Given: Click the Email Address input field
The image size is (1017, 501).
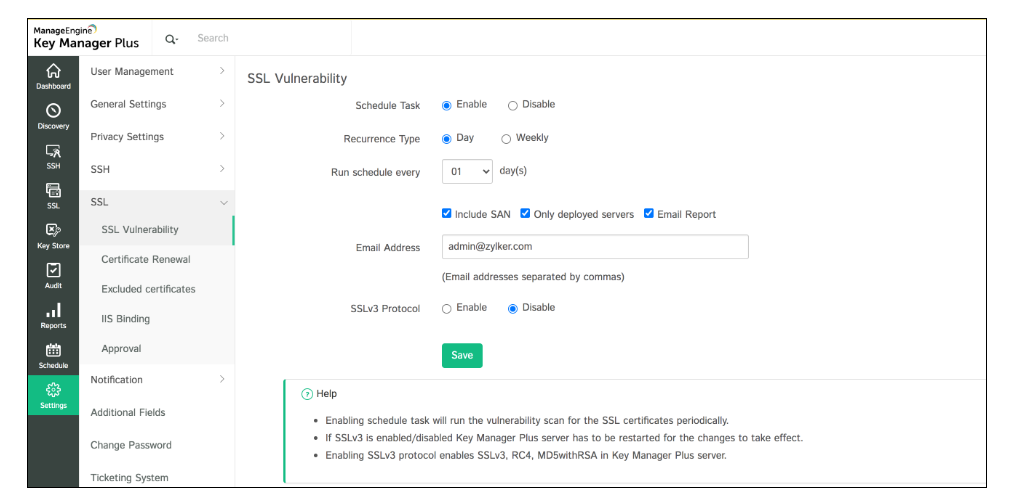Looking at the screenshot, I should [595, 247].
